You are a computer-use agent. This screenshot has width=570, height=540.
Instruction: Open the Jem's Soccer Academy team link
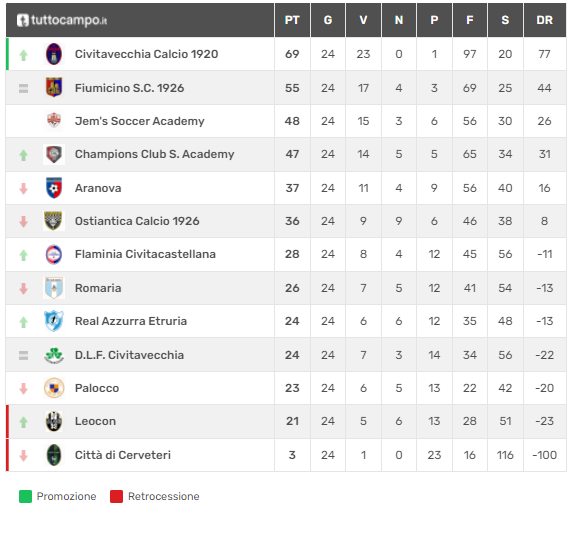[140, 121]
